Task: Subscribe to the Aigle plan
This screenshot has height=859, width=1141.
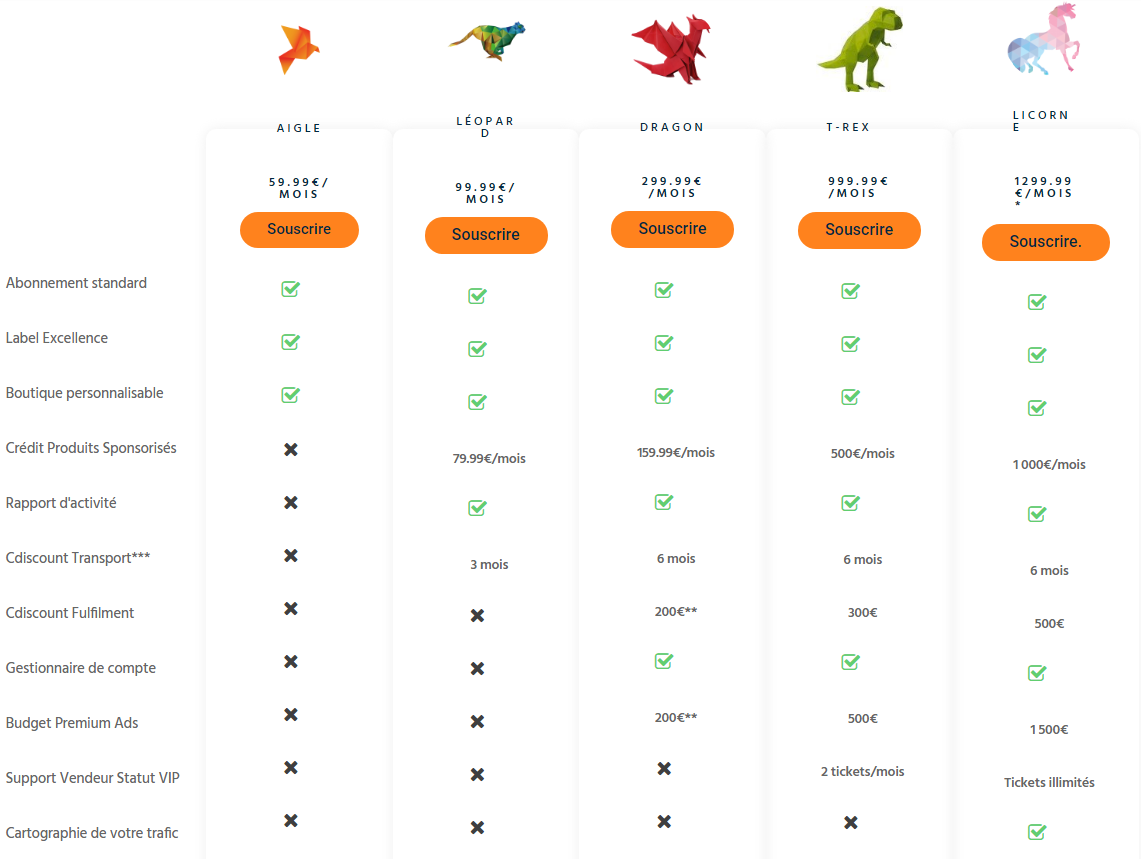Action: [299, 229]
